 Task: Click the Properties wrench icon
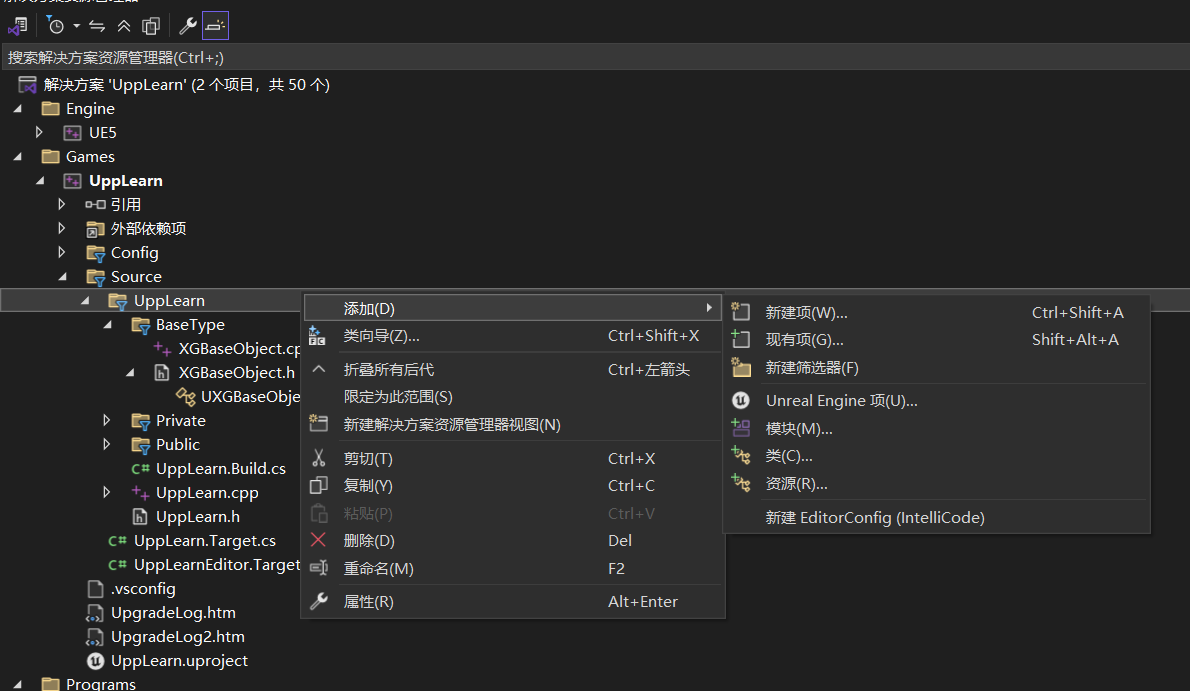tap(187, 25)
